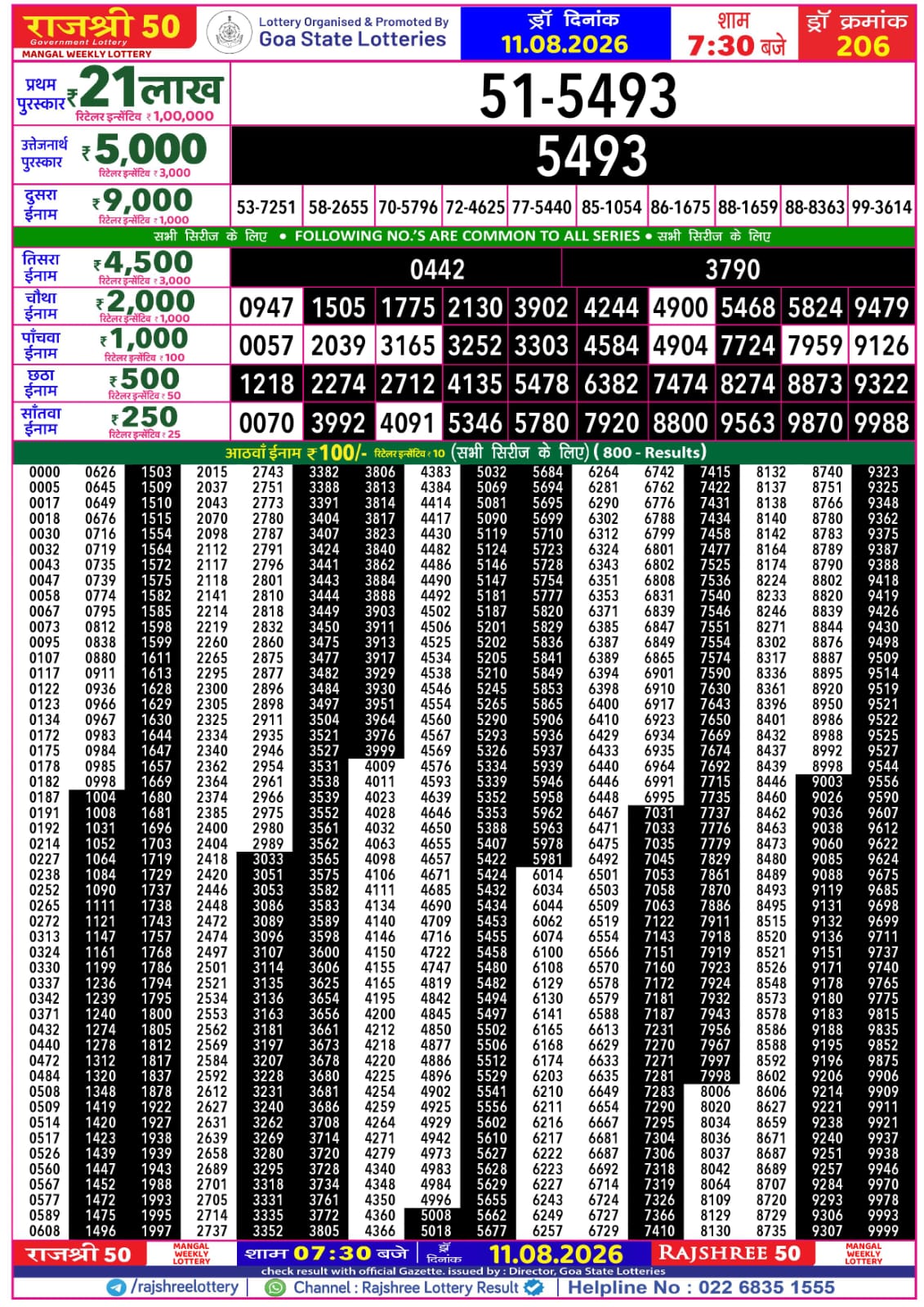Select eighth prize number 1004
The height and width of the screenshot is (1307, 924).
tap(100, 797)
